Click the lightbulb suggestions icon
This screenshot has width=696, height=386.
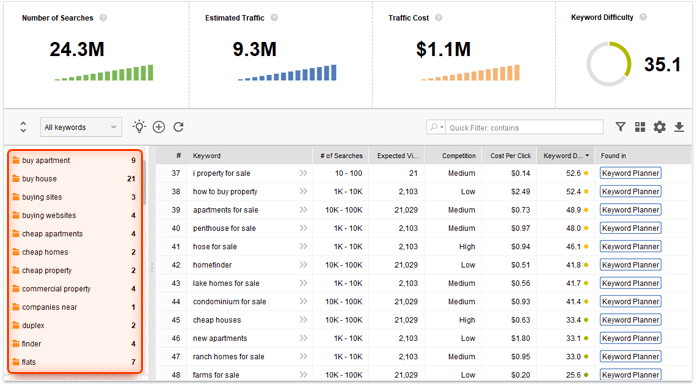(139, 127)
